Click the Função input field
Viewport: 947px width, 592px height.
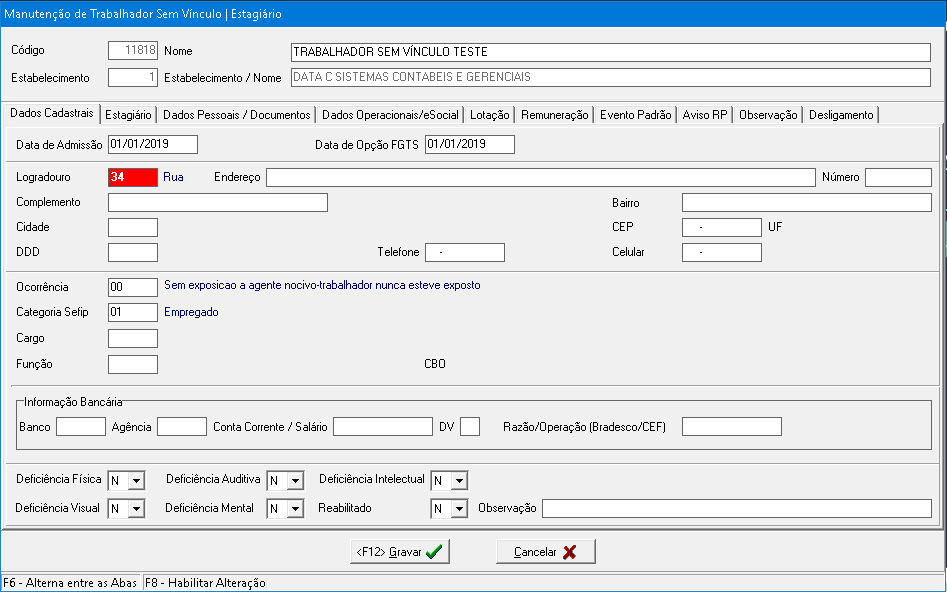tap(133, 364)
